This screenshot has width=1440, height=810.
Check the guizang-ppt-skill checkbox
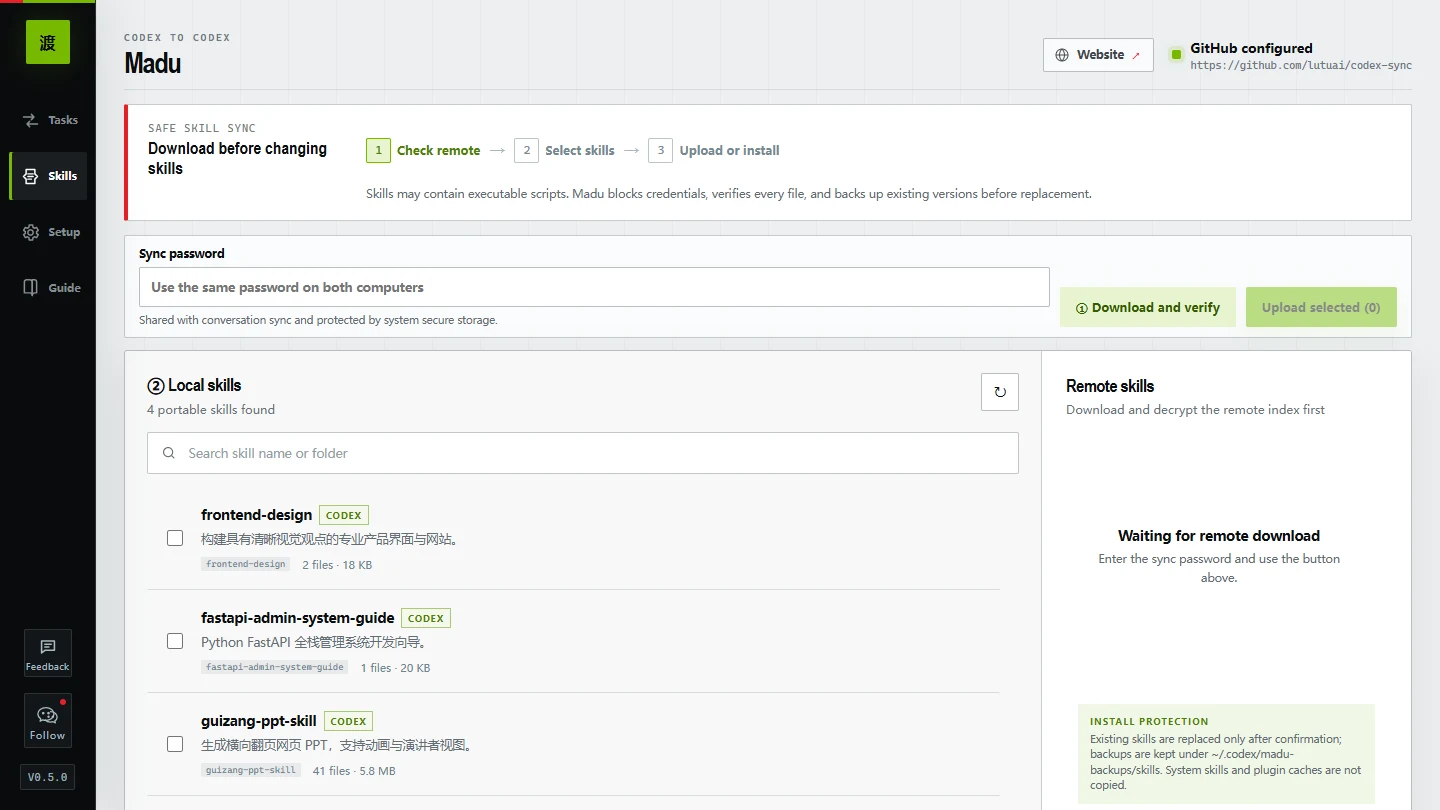pos(175,744)
